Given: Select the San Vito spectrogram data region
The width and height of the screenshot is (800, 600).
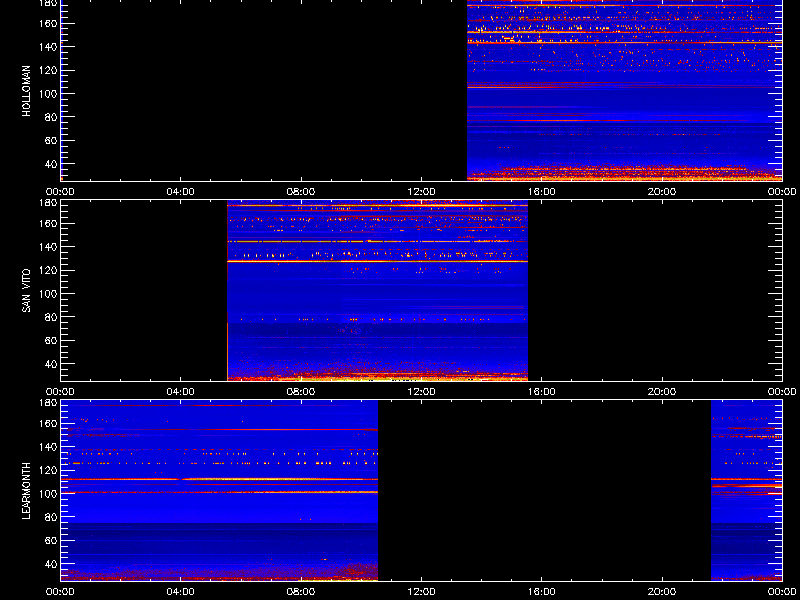Looking at the screenshot, I should [x=378, y=291].
